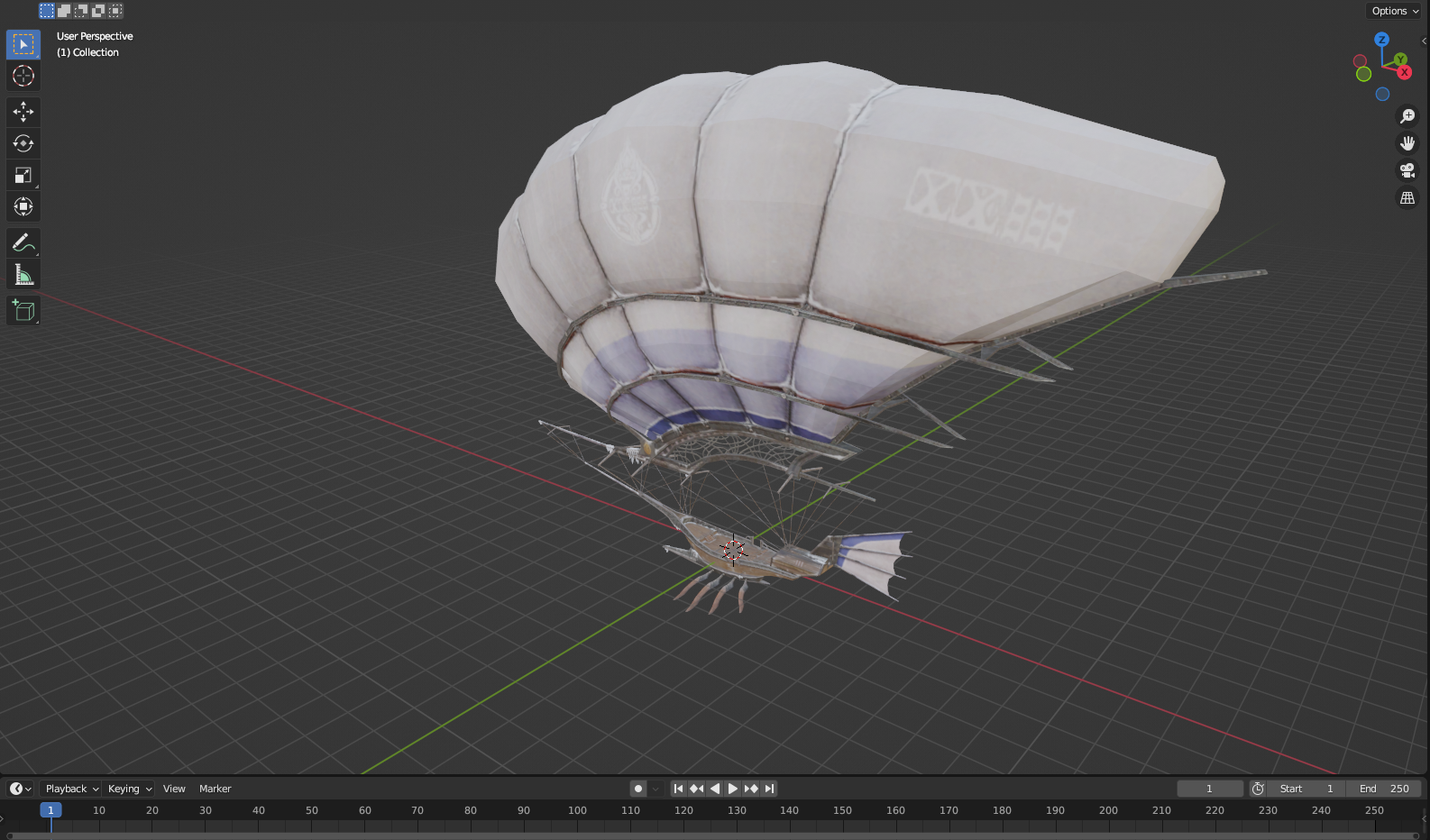1430x840 pixels.
Task: Toggle the preview range clock button
Action: click(1258, 789)
